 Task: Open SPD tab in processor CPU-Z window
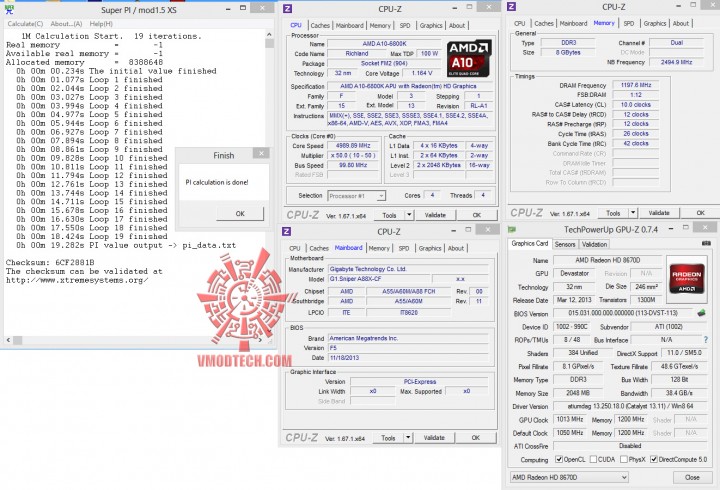coord(405,26)
